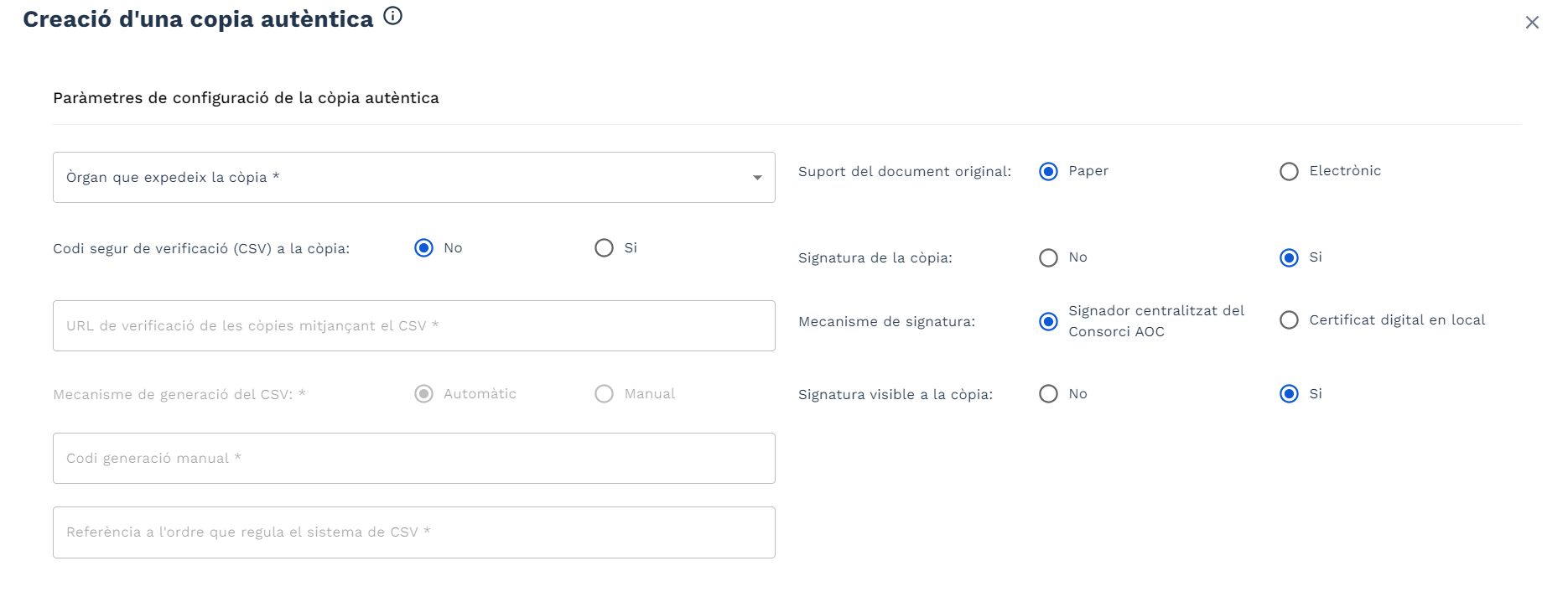Click the Paràmetres de configuració section heading
The width and height of the screenshot is (1568, 592).
(246, 98)
